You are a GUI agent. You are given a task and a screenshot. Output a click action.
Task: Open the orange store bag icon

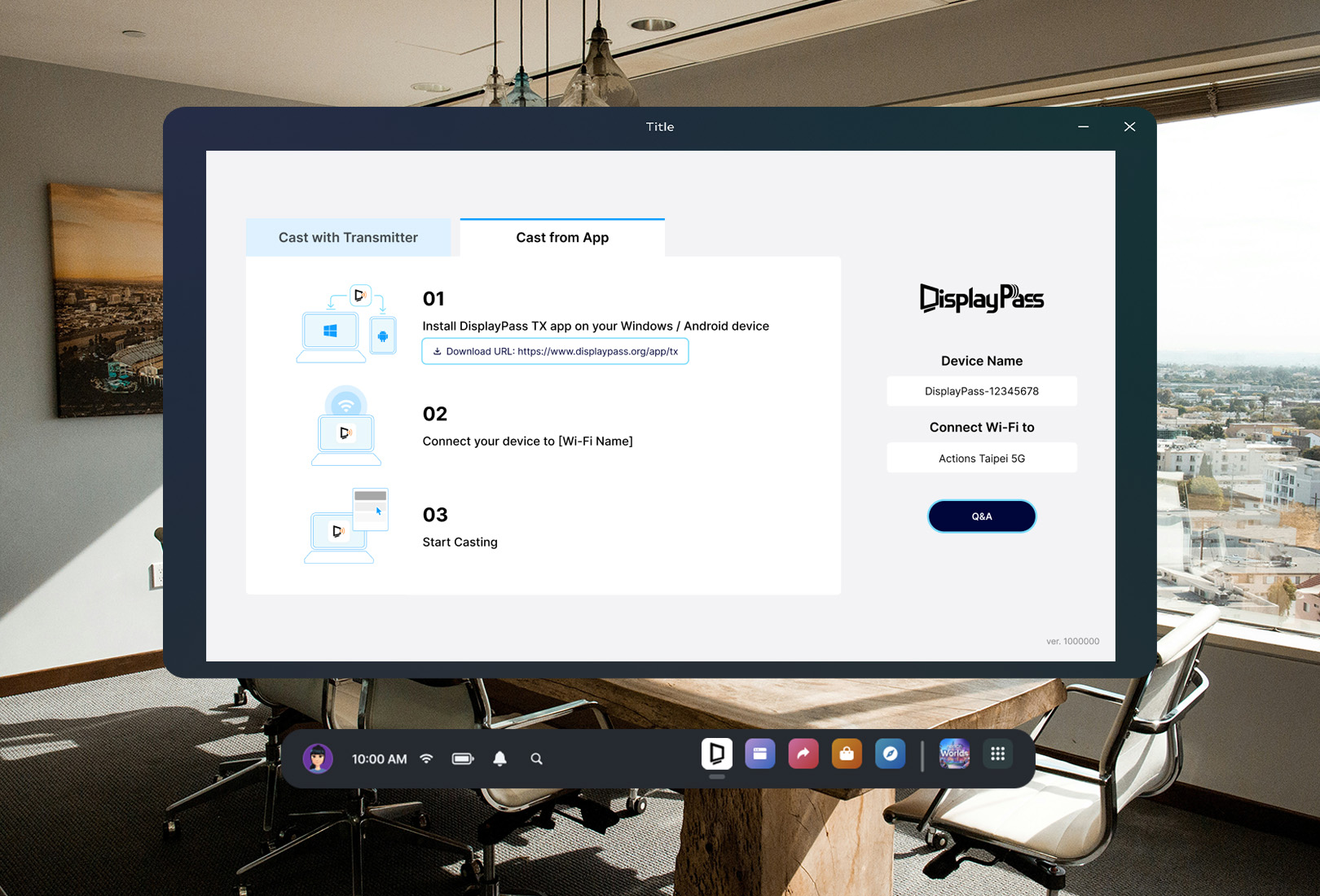point(847,754)
